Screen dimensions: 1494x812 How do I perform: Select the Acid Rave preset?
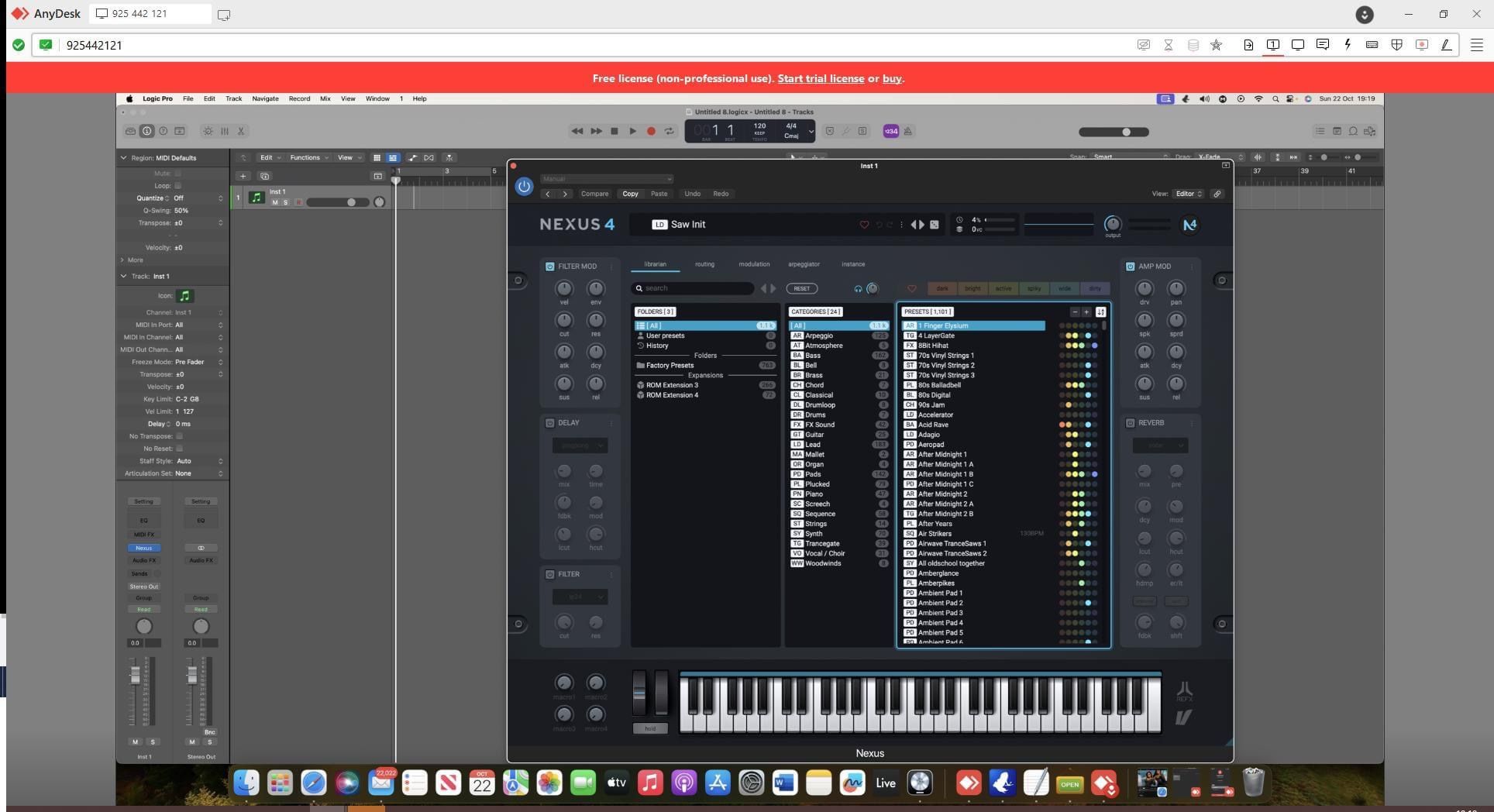coord(974,425)
